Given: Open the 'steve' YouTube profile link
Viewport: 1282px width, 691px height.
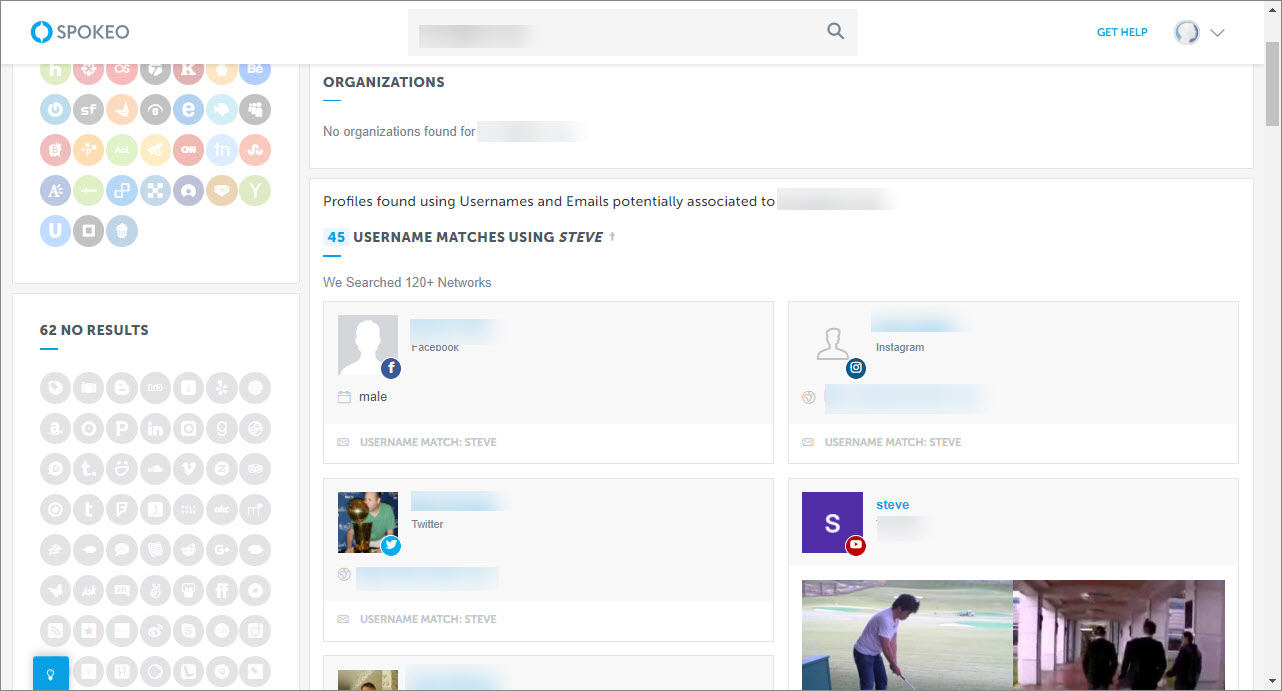Looking at the screenshot, I should [x=893, y=505].
